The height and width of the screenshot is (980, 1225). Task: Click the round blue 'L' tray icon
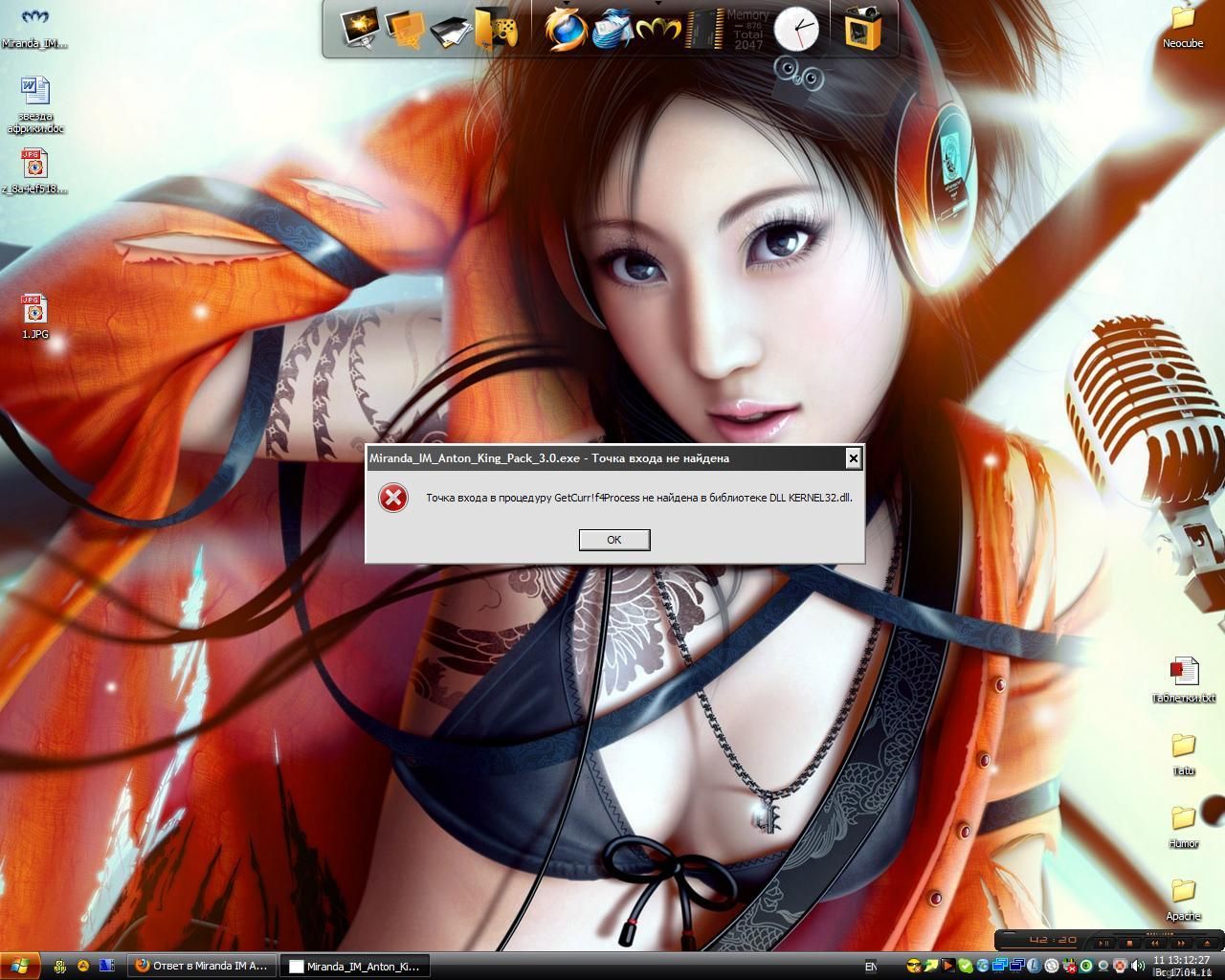(x=1034, y=966)
